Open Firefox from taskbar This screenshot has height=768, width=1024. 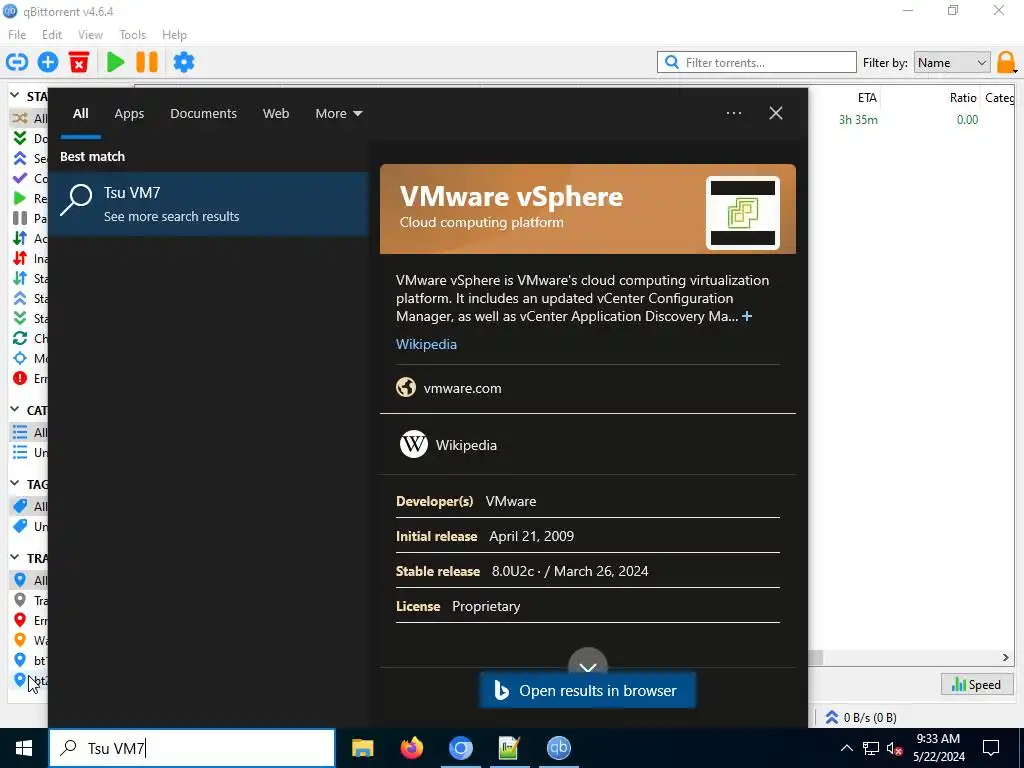tap(411, 748)
